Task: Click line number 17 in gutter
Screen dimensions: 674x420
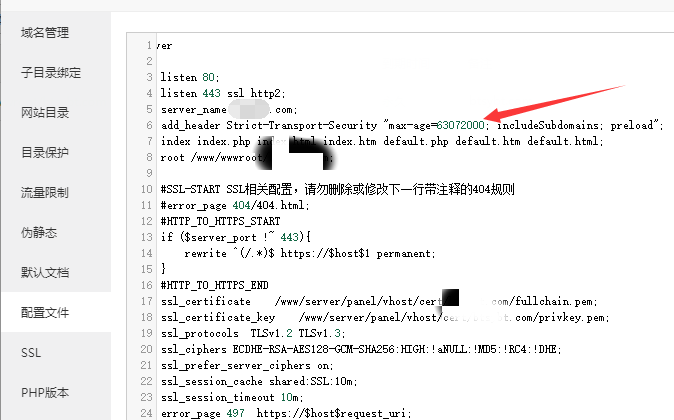Action: 147,301
